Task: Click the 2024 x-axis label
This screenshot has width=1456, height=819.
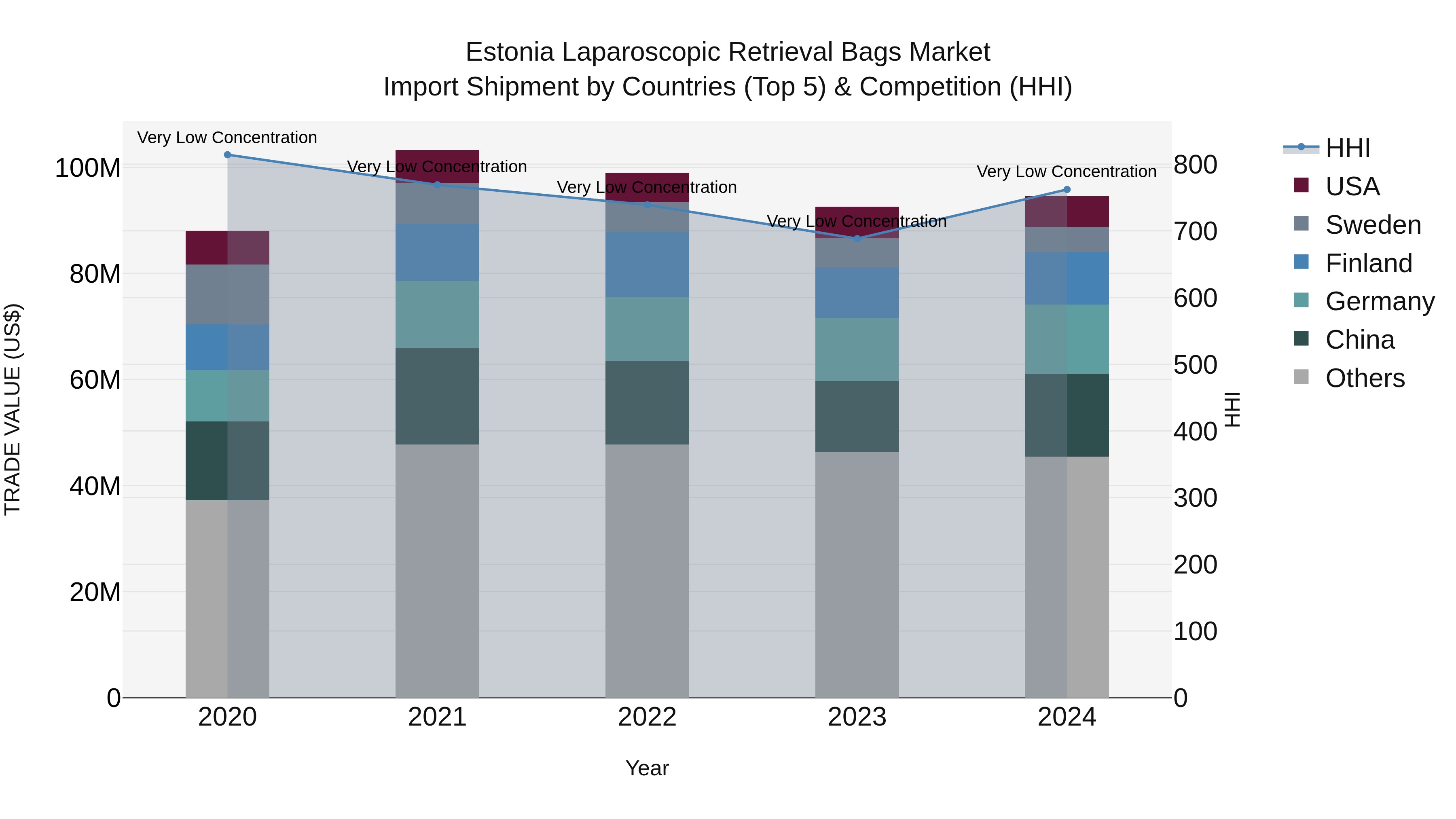Action: [x=1067, y=717]
